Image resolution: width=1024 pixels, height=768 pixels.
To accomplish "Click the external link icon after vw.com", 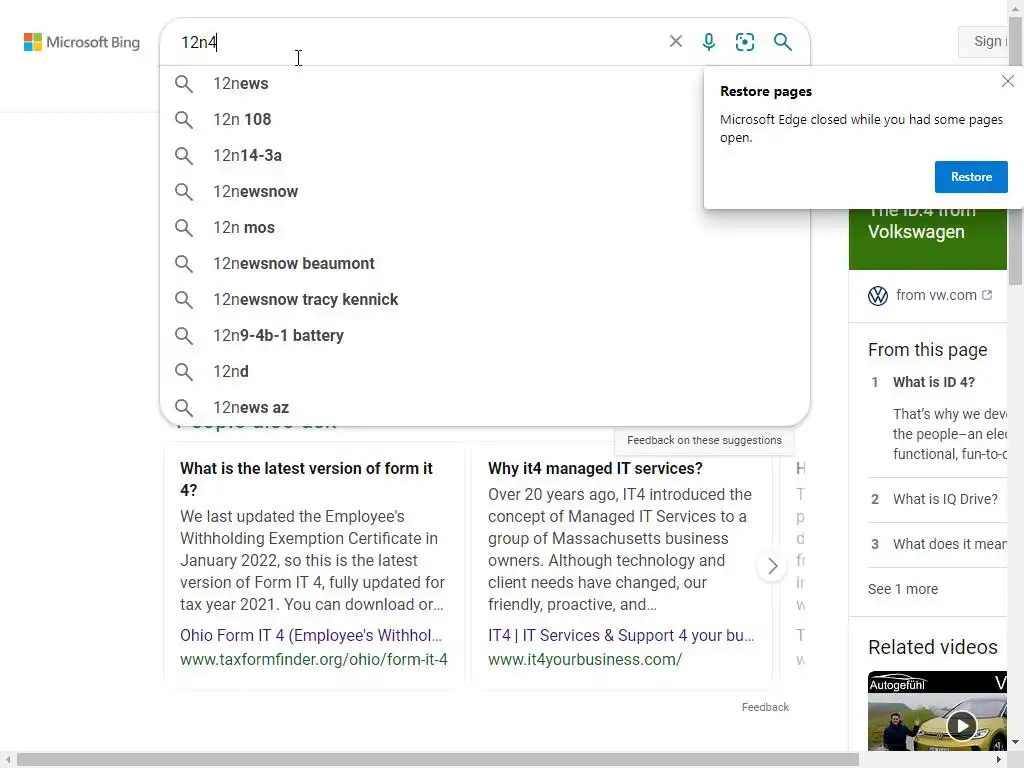I will point(987,295).
